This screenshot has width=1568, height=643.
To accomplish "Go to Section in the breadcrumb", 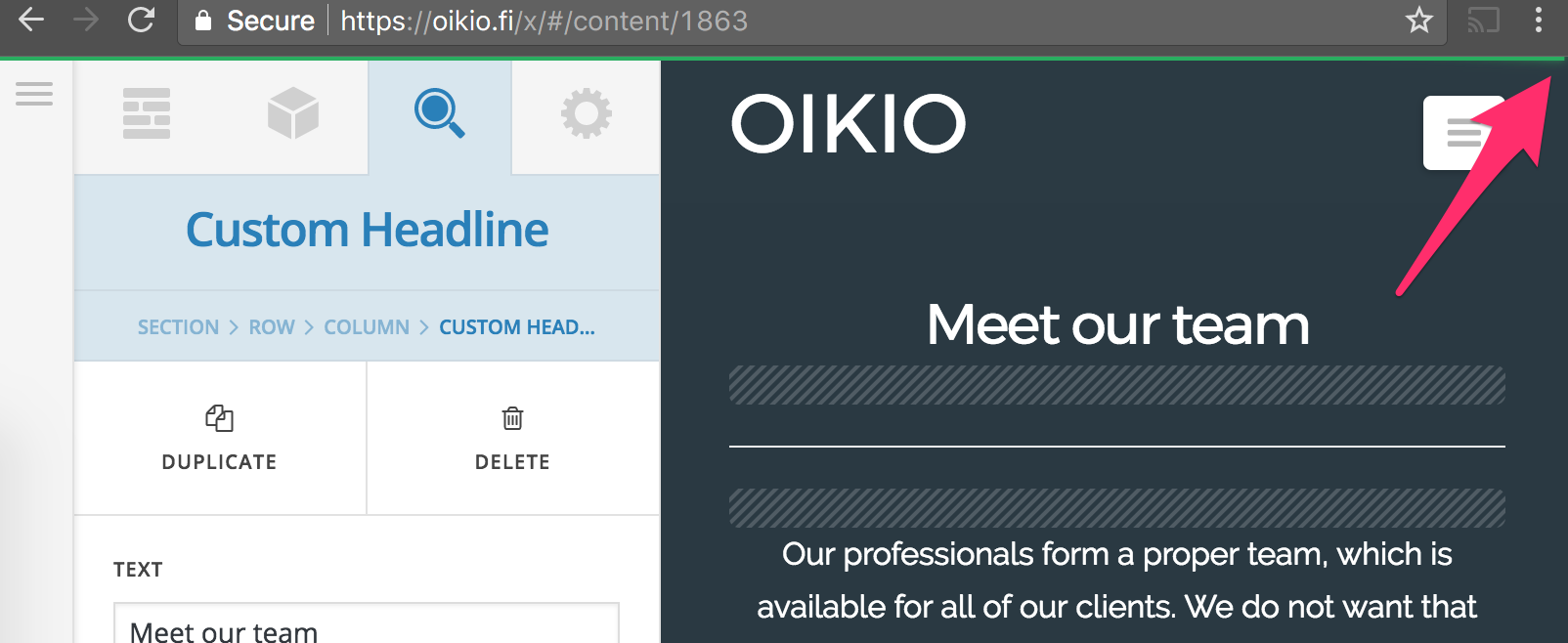I will click(178, 327).
